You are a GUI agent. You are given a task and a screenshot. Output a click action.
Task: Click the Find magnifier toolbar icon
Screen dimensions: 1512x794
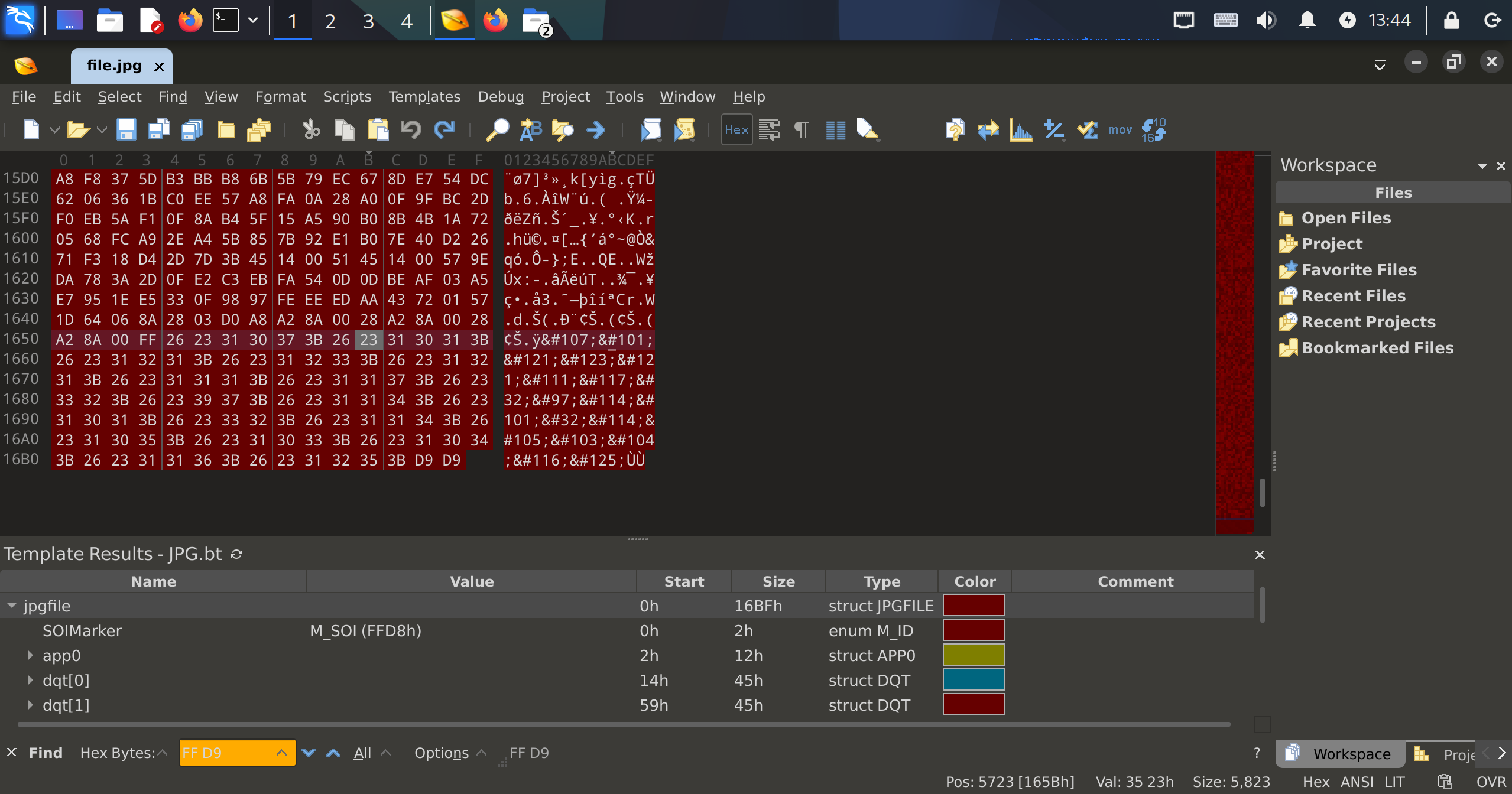(x=497, y=129)
